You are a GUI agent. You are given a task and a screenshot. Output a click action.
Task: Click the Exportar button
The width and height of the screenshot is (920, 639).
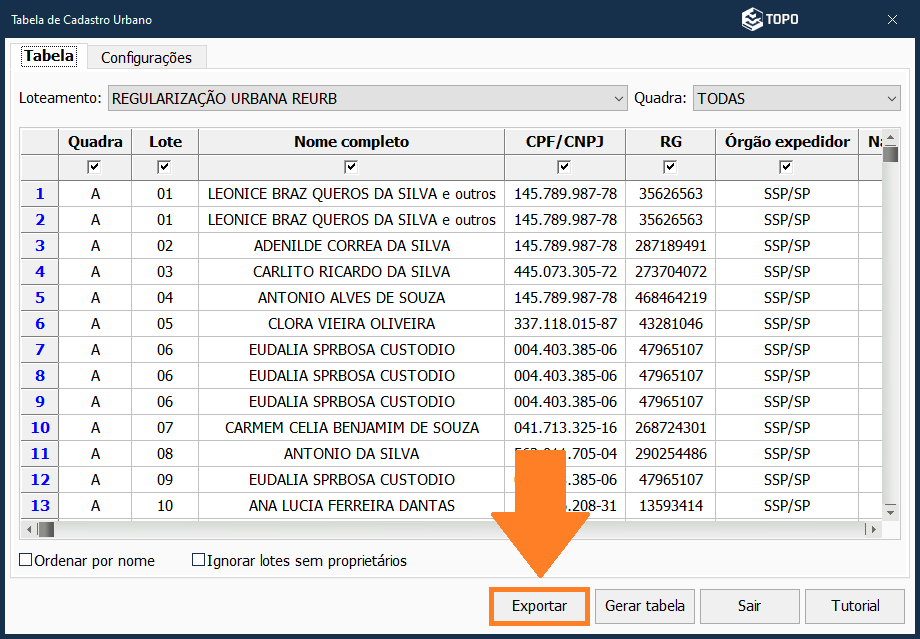[539, 606]
